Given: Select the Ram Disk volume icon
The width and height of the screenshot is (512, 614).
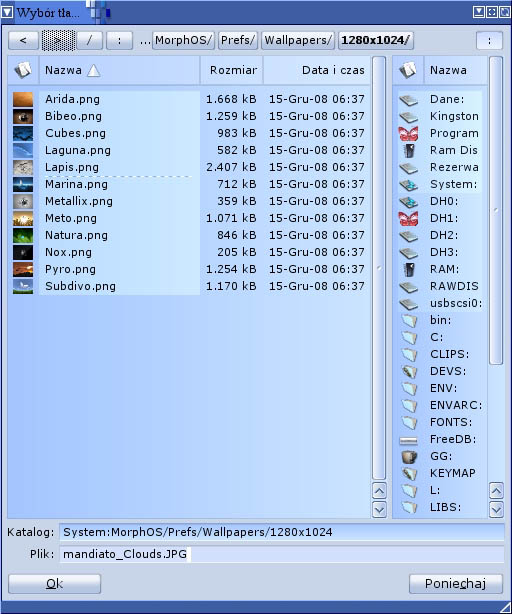Looking at the screenshot, I should pyautogui.click(x=409, y=150).
